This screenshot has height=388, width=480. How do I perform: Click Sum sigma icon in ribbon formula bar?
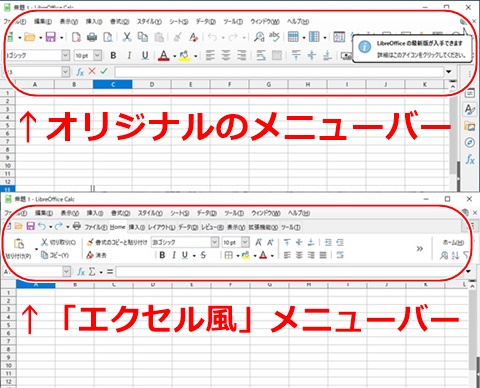click(x=92, y=272)
